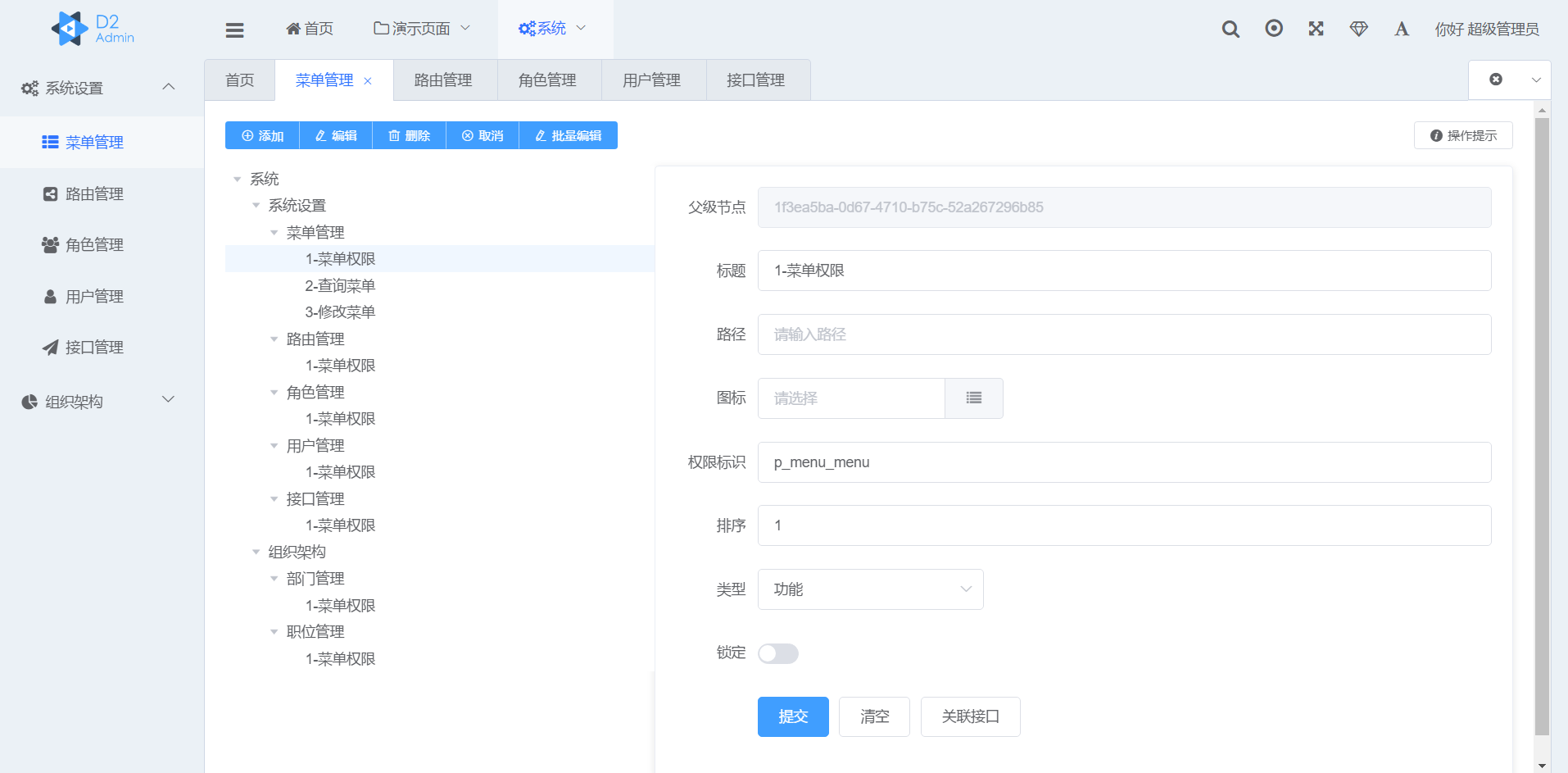This screenshot has width=1568, height=773.
Task: Click the 关联接口 button
Action: 970,716
